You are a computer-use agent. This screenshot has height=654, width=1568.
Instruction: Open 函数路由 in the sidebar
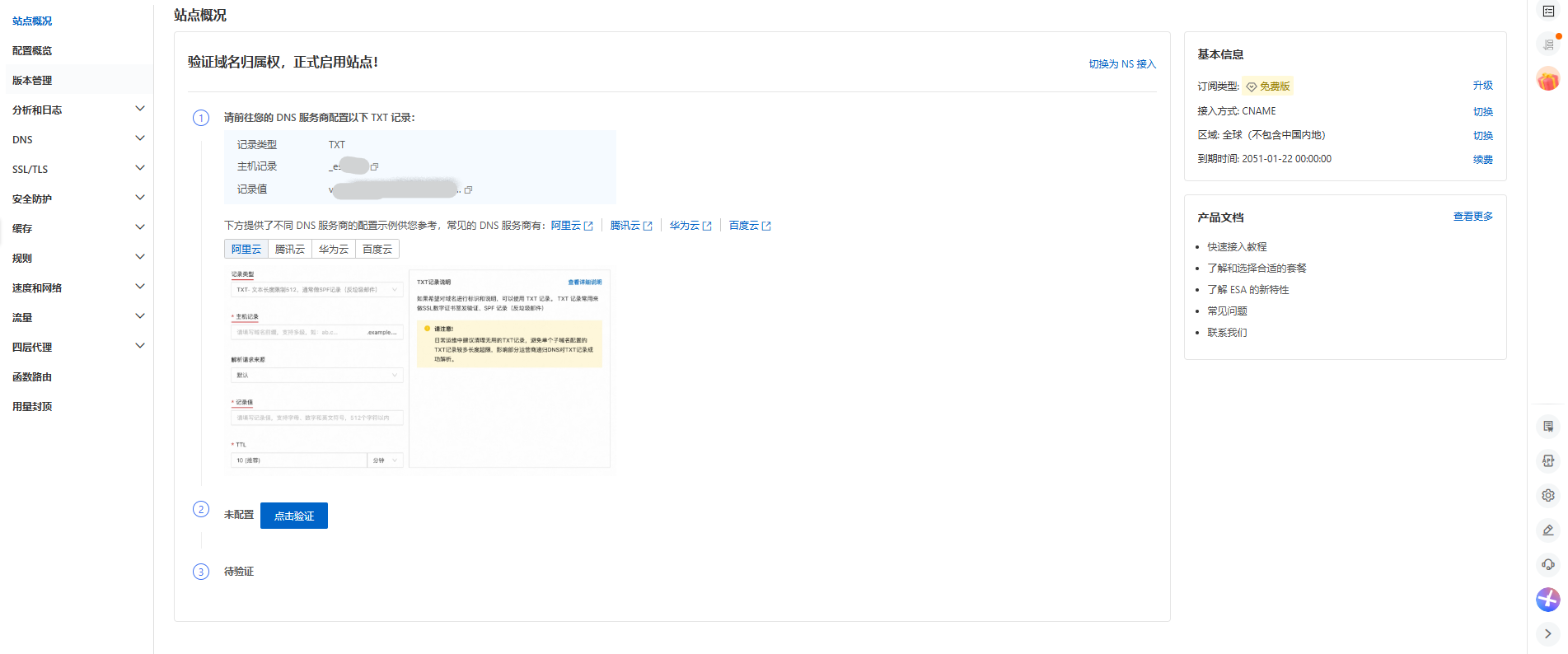click(32, 376)
